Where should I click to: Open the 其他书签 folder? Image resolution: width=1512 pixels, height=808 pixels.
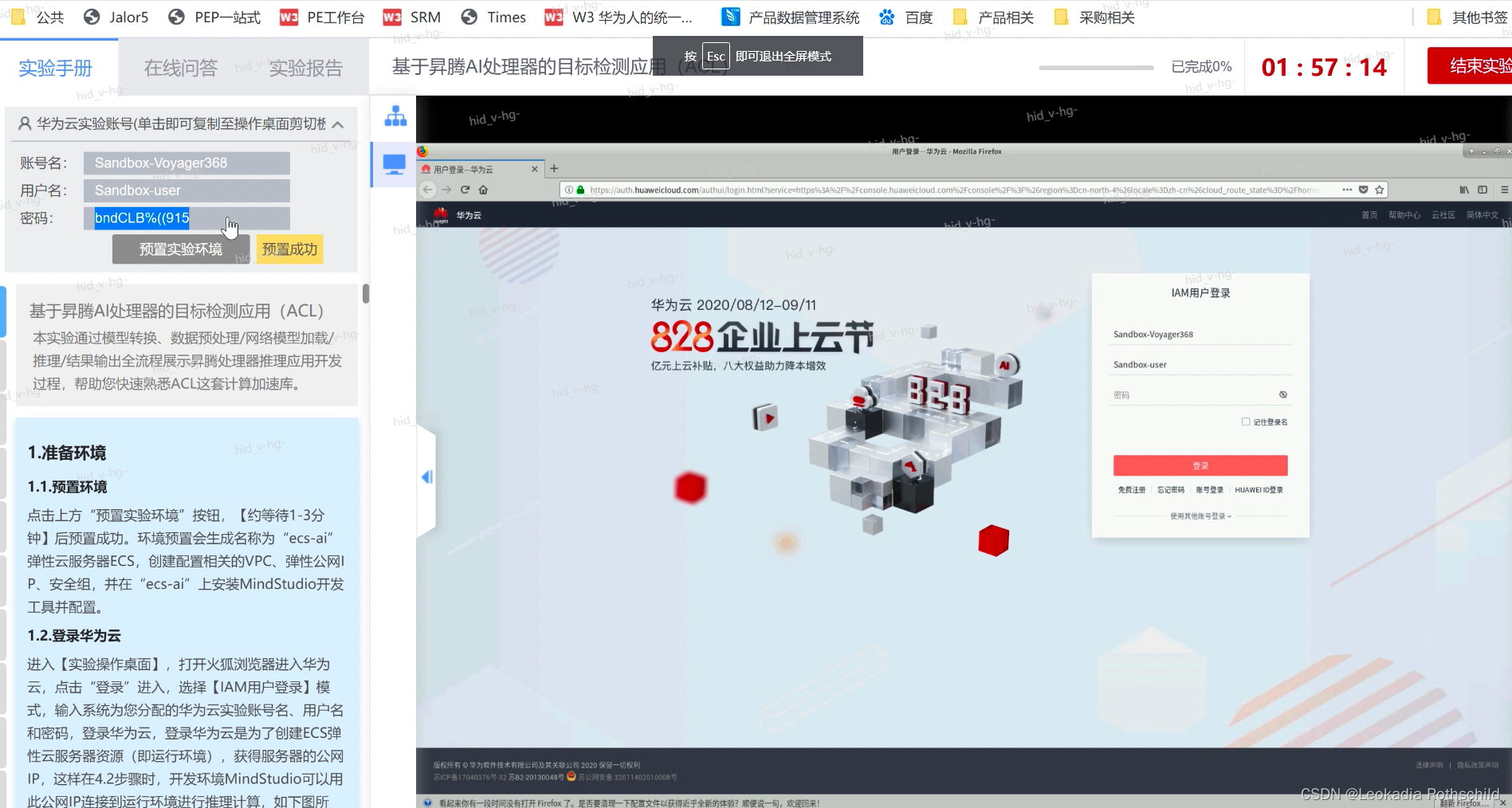pyautogui.click(x=1467, y=17)
